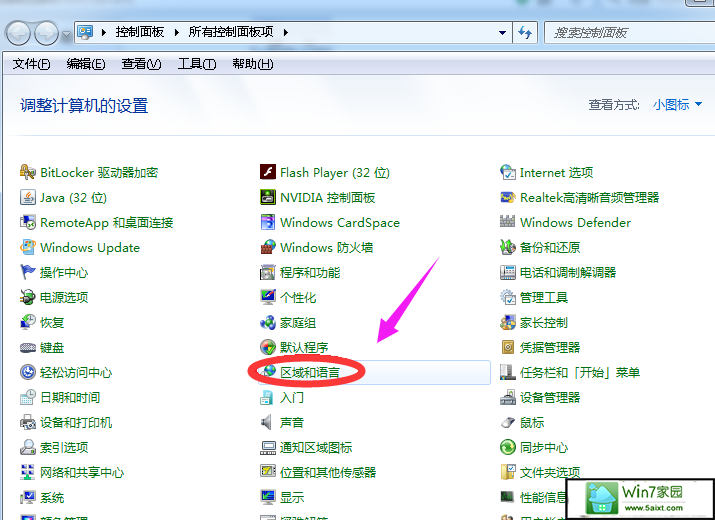Expand the address bar history dropdown arrow
The width and height of the screenshot is (715, 520).
tap(502, 32)
